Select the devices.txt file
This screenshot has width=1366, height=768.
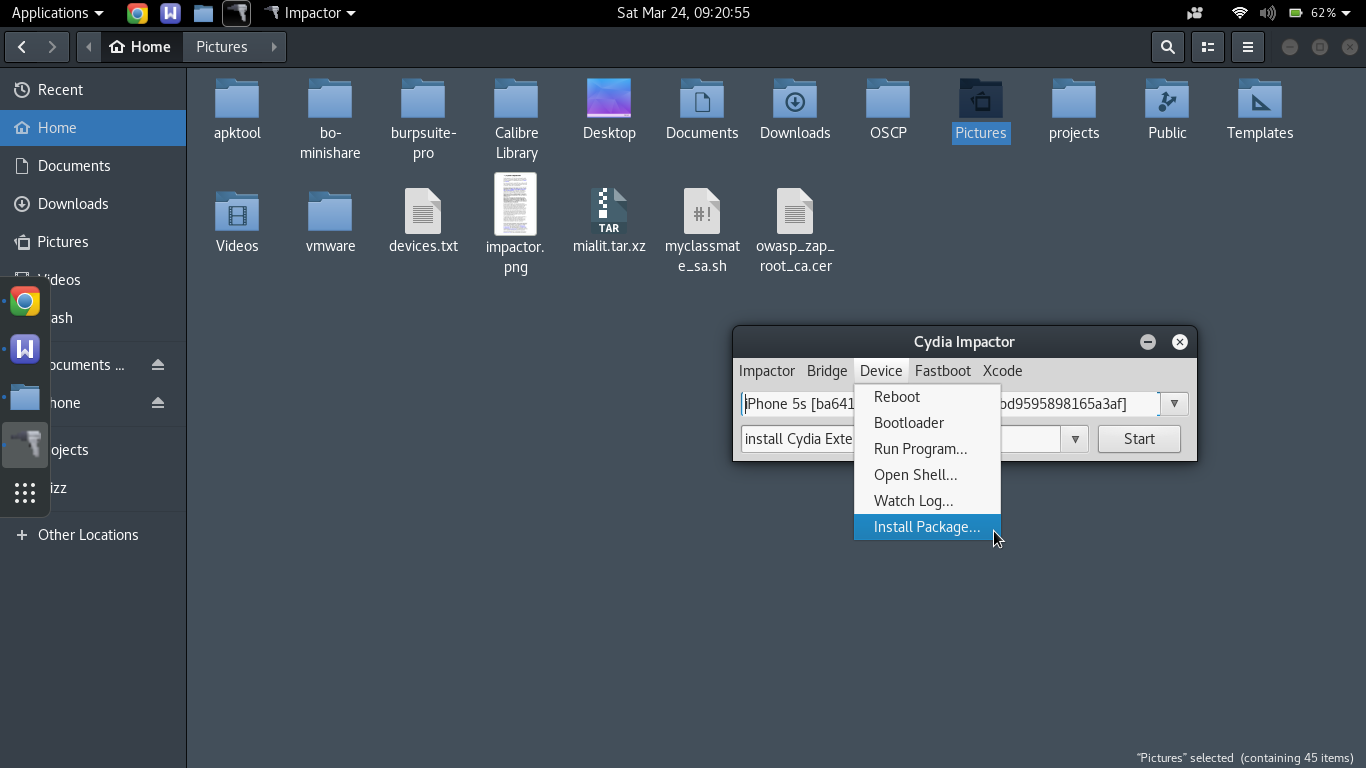[423, 222]
